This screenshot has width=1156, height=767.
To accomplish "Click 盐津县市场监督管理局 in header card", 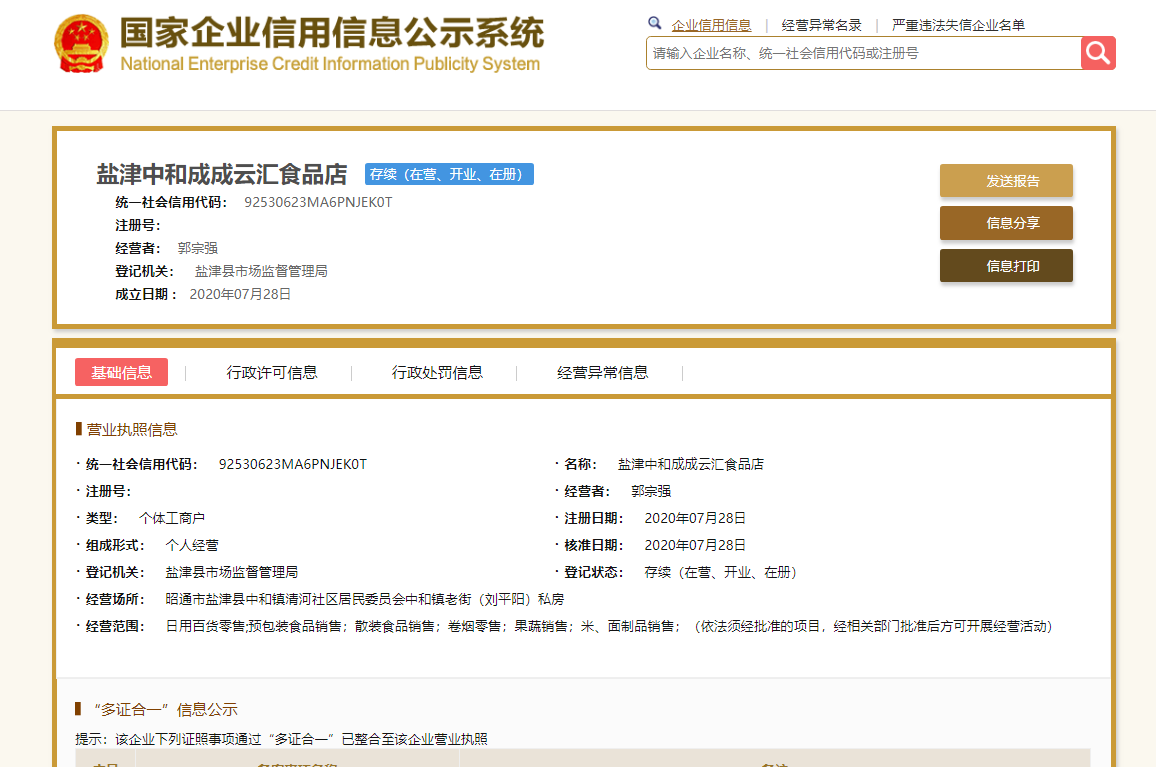I will (261, 271).
